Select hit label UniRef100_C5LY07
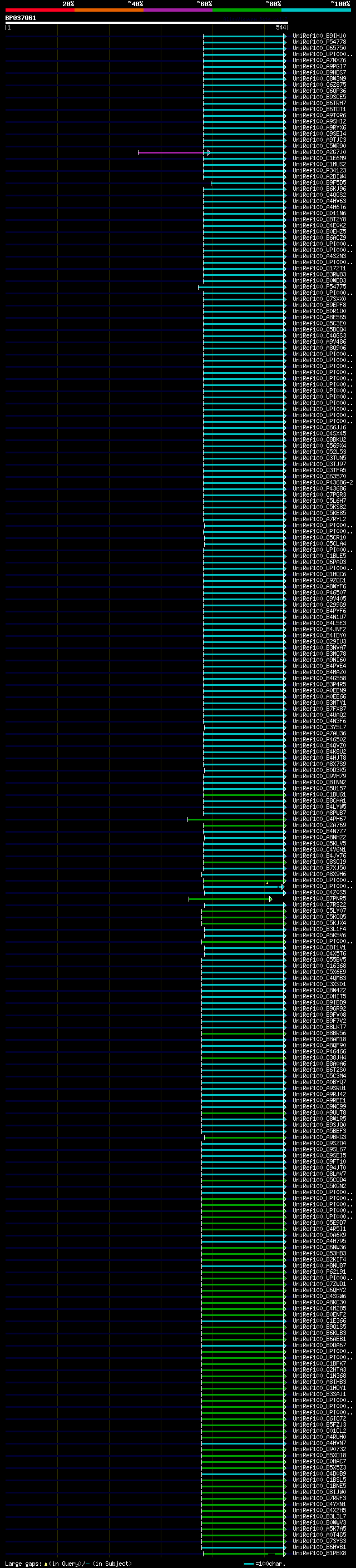This screenshot has width=356, height=1568. point(319,911)
